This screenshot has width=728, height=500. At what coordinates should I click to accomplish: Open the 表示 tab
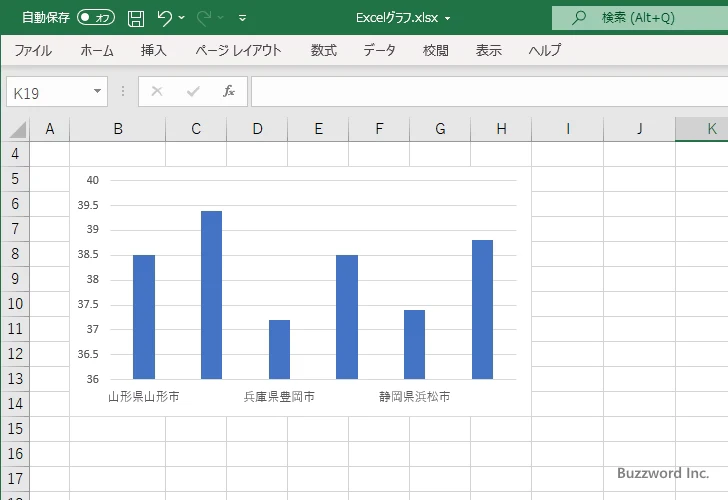[x=488, y=50]
